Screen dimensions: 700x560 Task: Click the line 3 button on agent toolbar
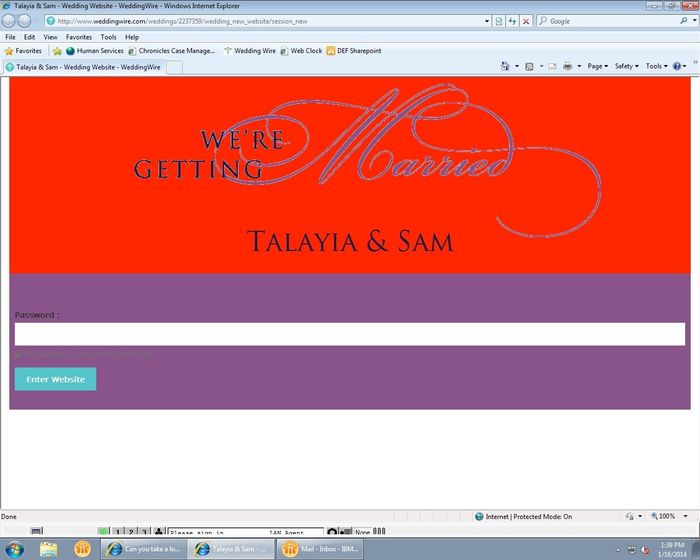click(x=144, y=532)
